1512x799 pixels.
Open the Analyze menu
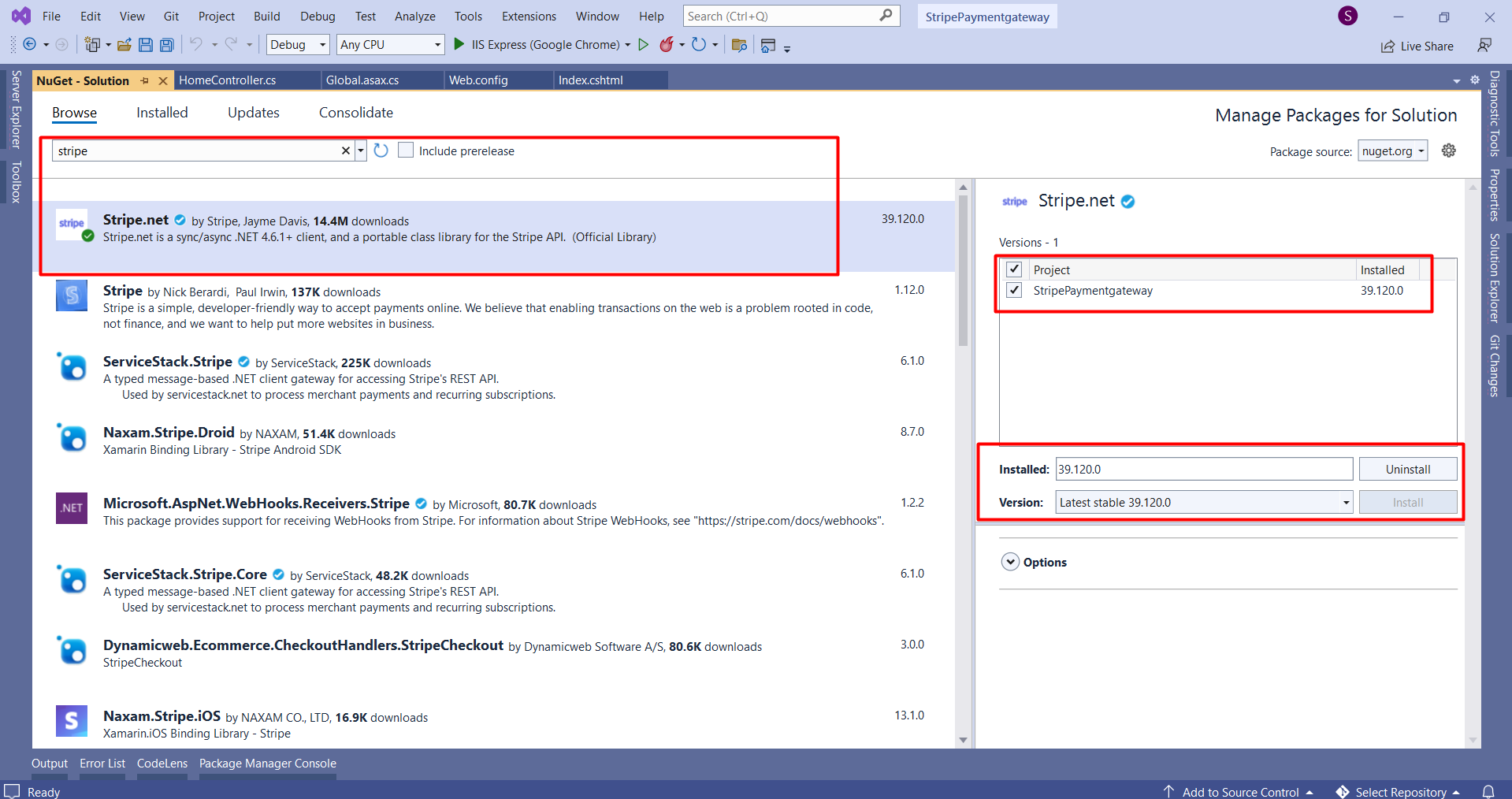pos(415,16)
